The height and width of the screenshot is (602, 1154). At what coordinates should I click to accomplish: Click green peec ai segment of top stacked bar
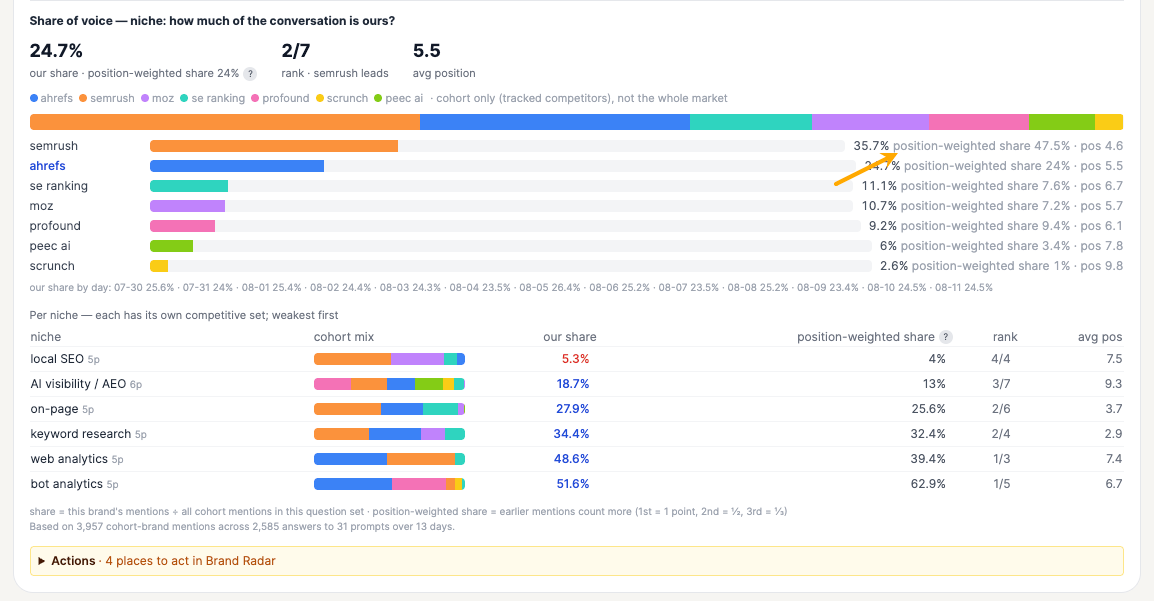click(x=1062, y=122)
